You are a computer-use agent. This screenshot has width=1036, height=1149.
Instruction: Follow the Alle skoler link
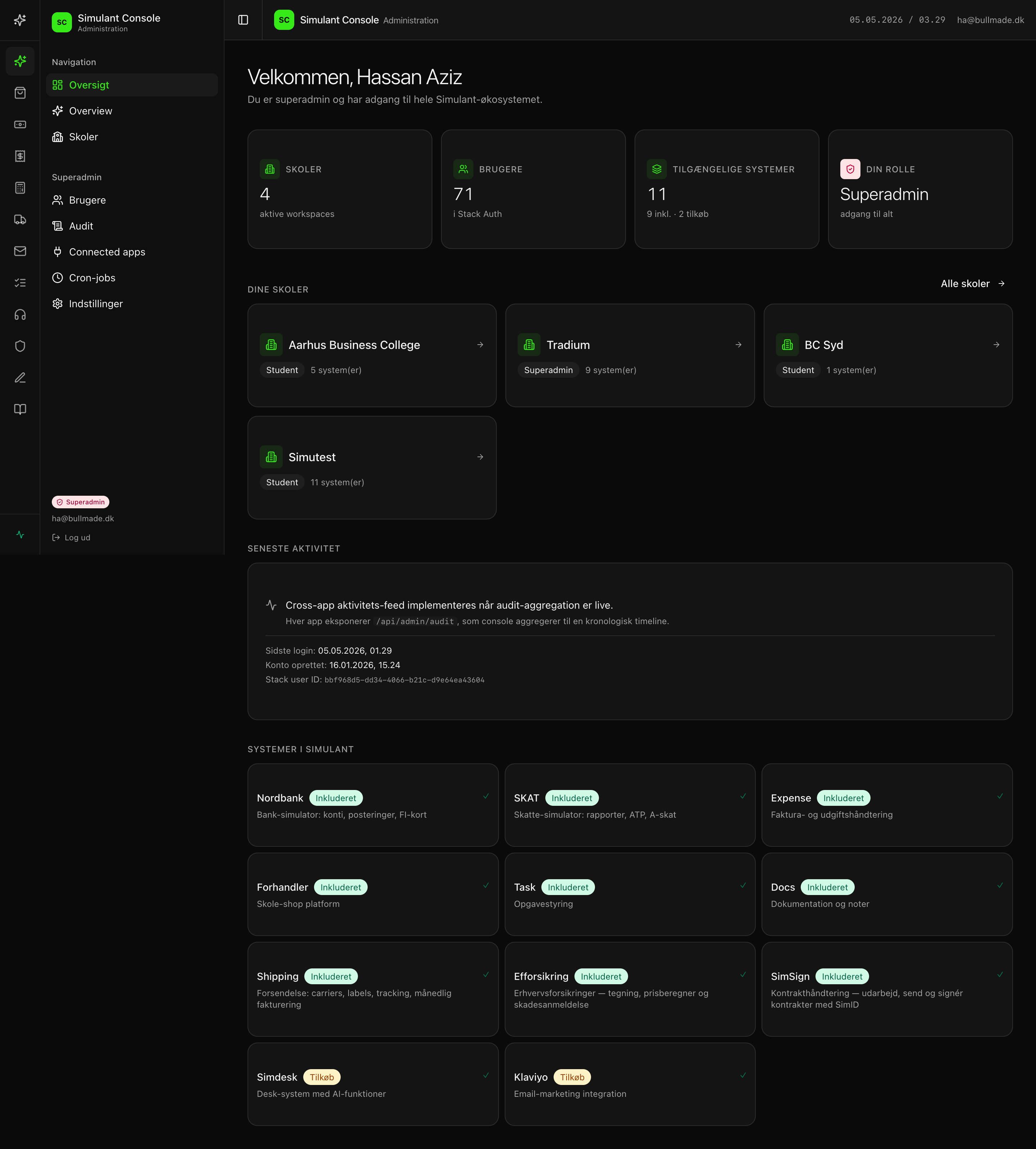click(x=973, y=283)
